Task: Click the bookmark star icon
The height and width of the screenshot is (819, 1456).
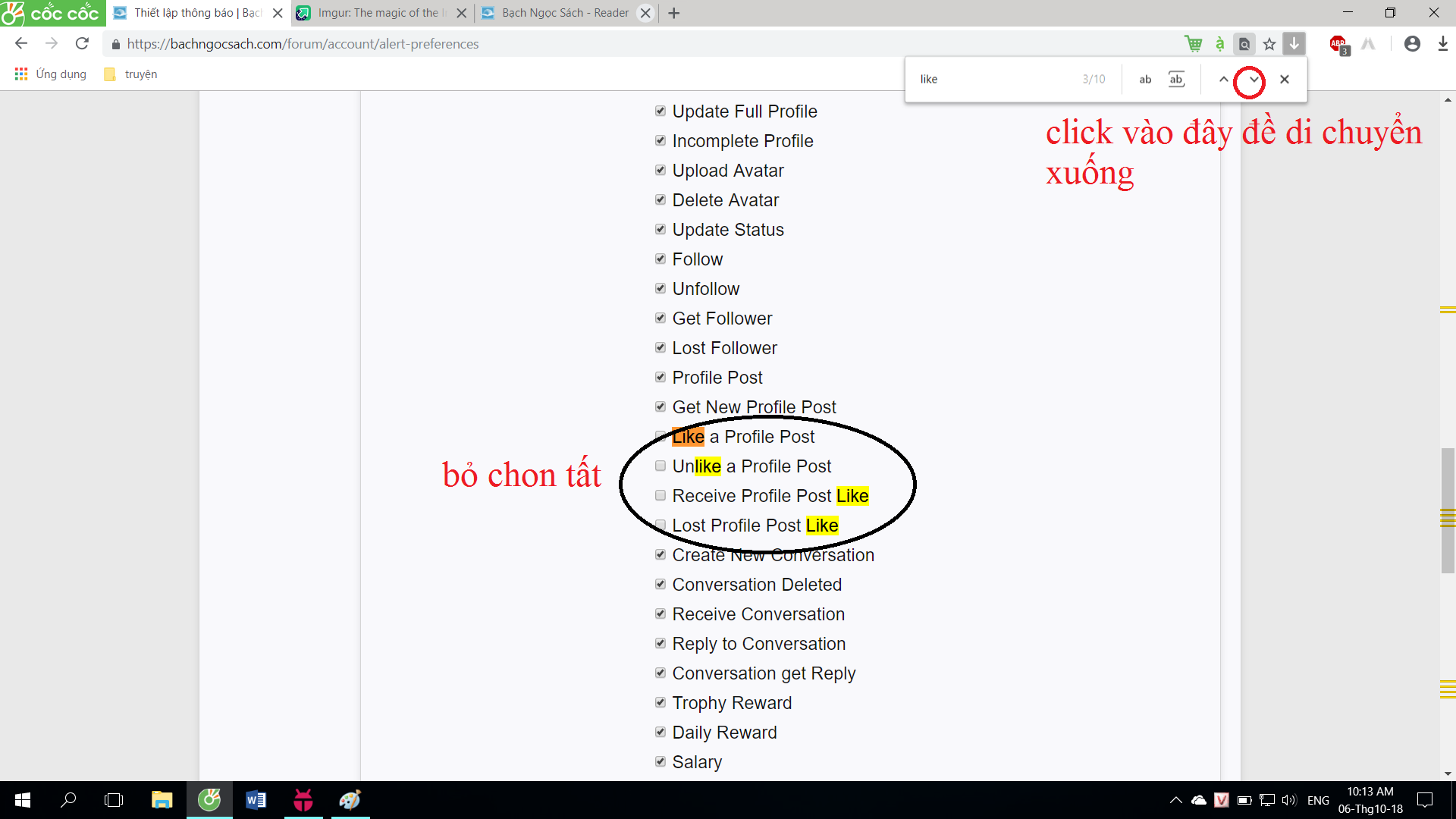Action: click(x=1269, y=44)
